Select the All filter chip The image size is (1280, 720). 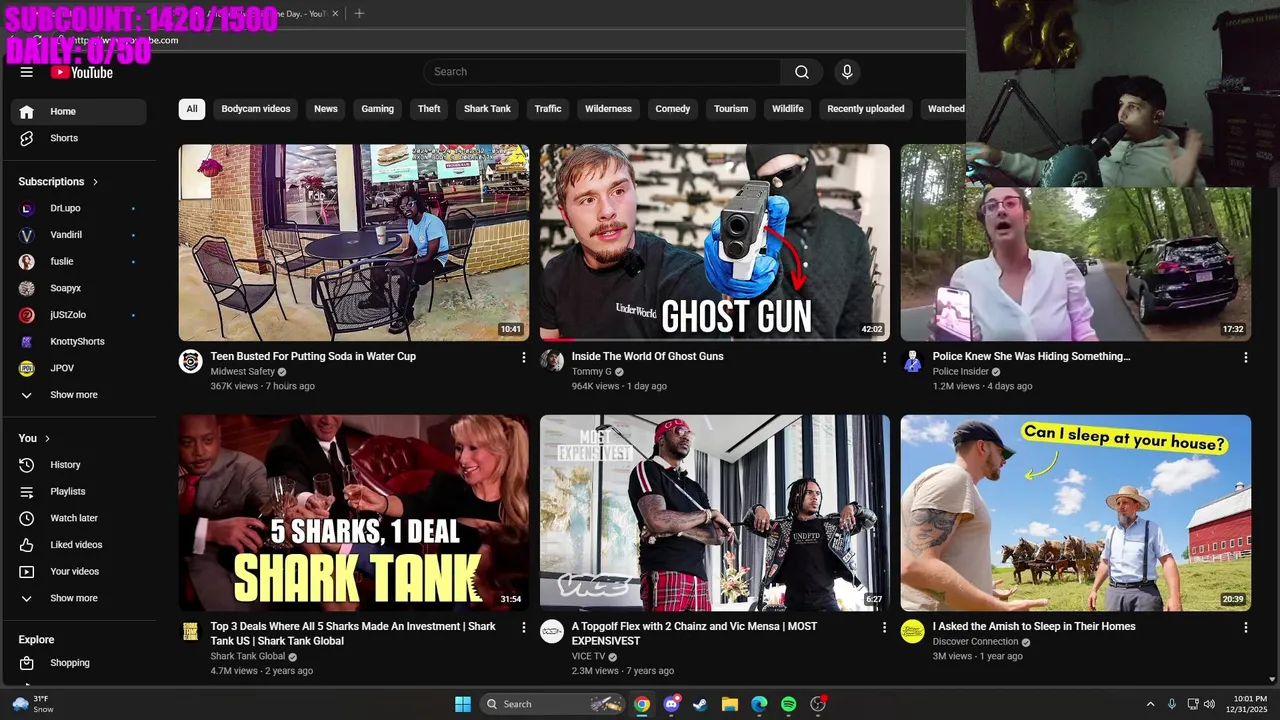click(x=192, y=109)
